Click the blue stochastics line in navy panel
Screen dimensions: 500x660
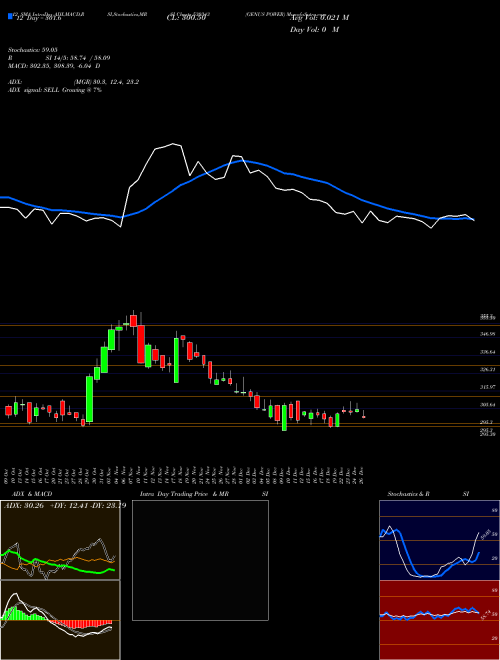(x=429, y=555)
